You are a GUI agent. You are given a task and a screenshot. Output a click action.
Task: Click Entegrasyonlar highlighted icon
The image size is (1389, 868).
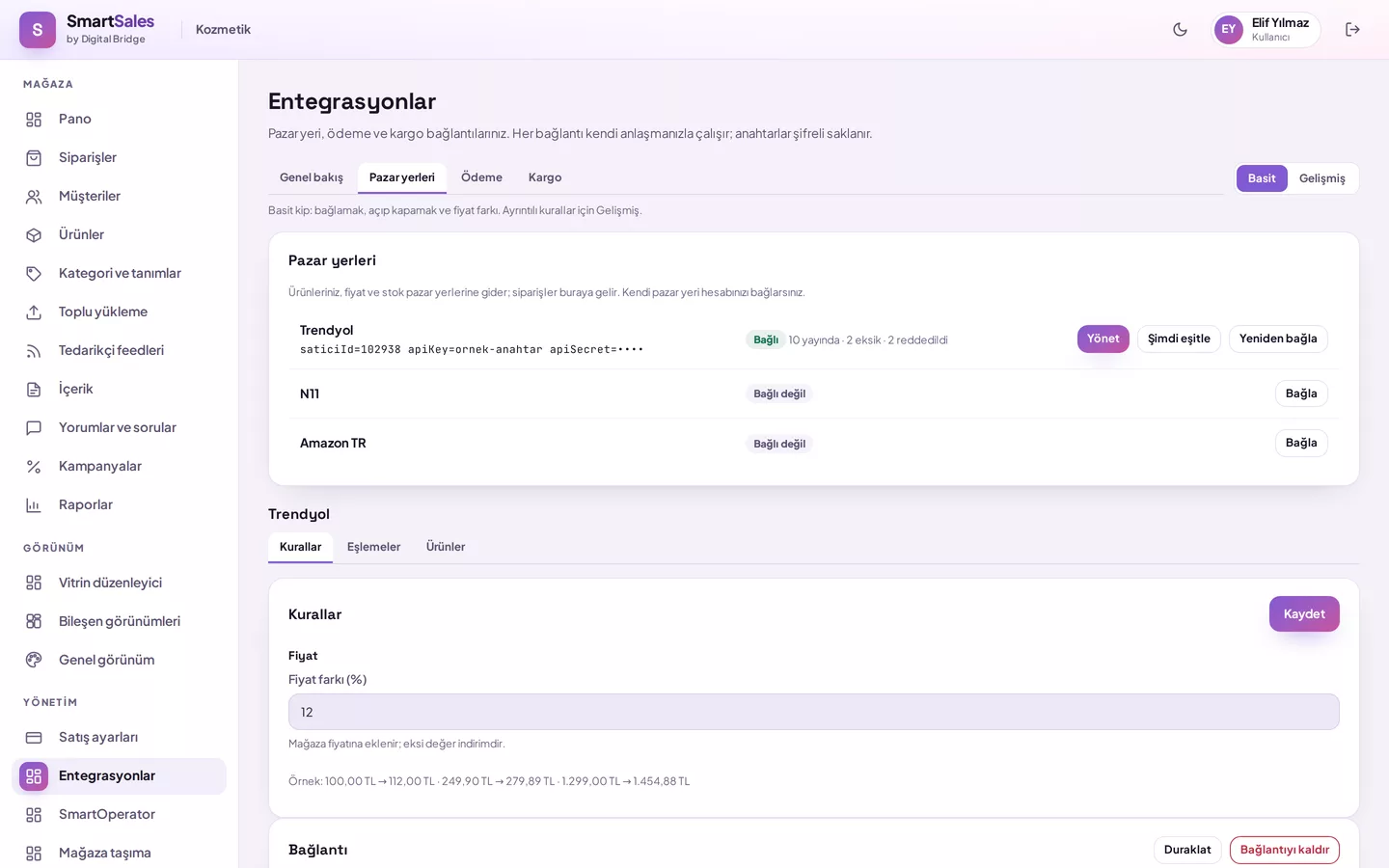[34, 776]
